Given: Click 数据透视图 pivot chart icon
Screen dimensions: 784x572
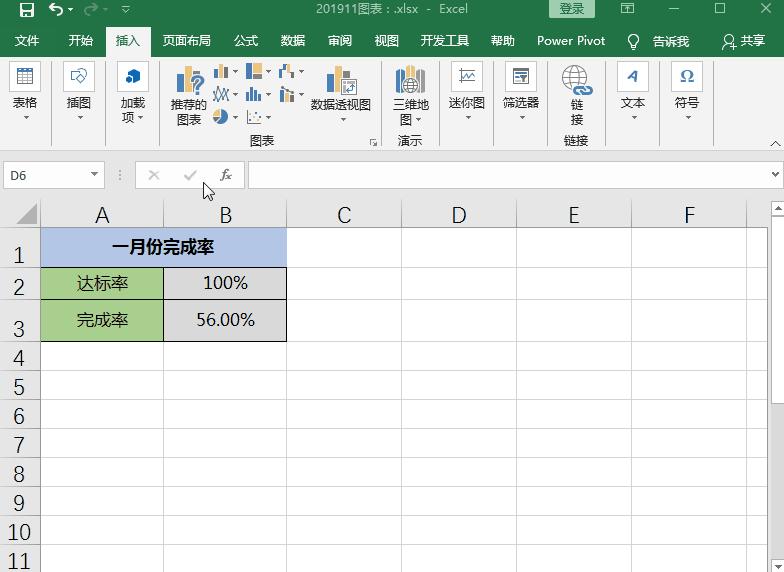Looking at the screenshot, I should [x=341, y=81].
